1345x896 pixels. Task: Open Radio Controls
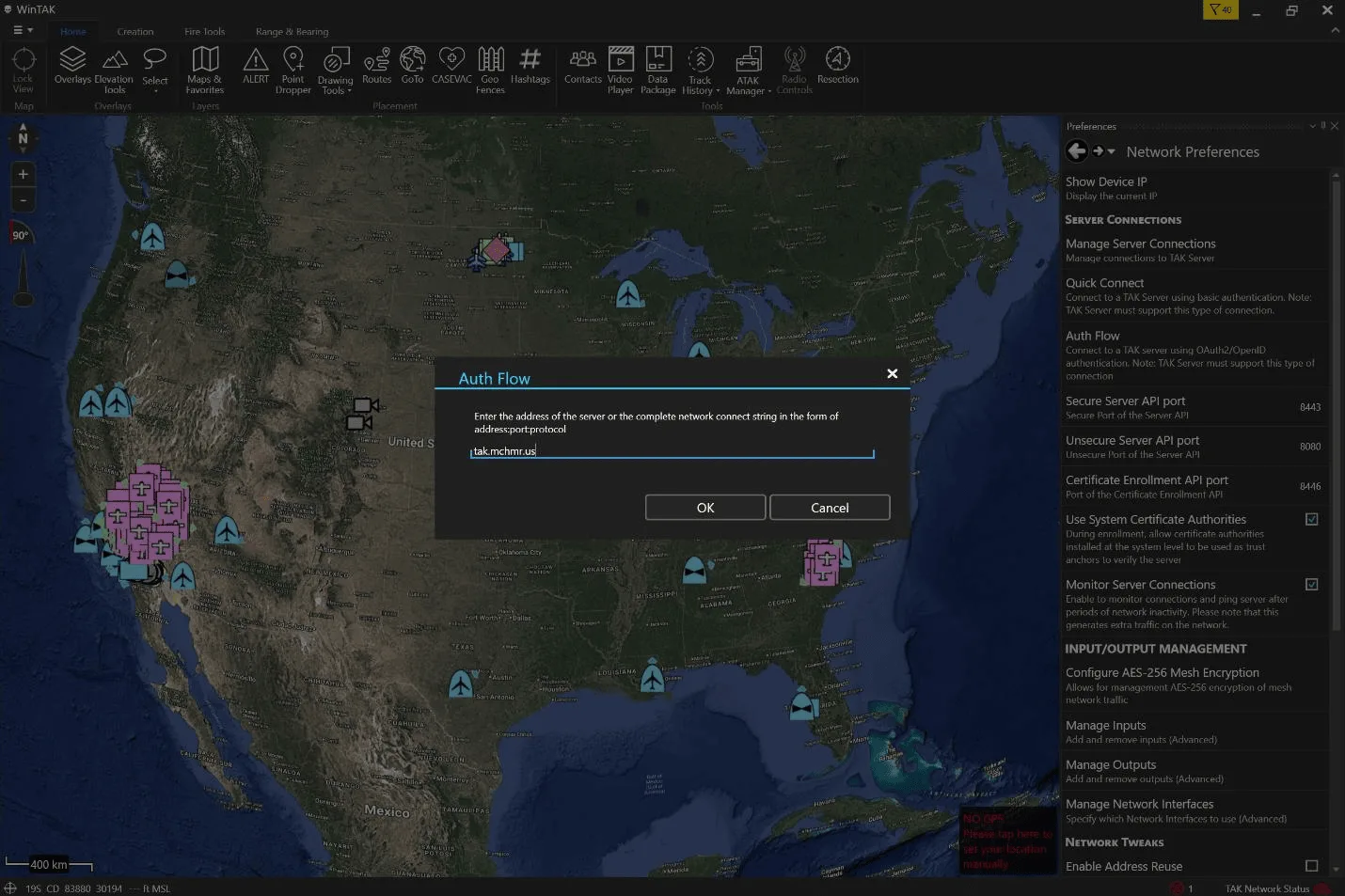795,71
